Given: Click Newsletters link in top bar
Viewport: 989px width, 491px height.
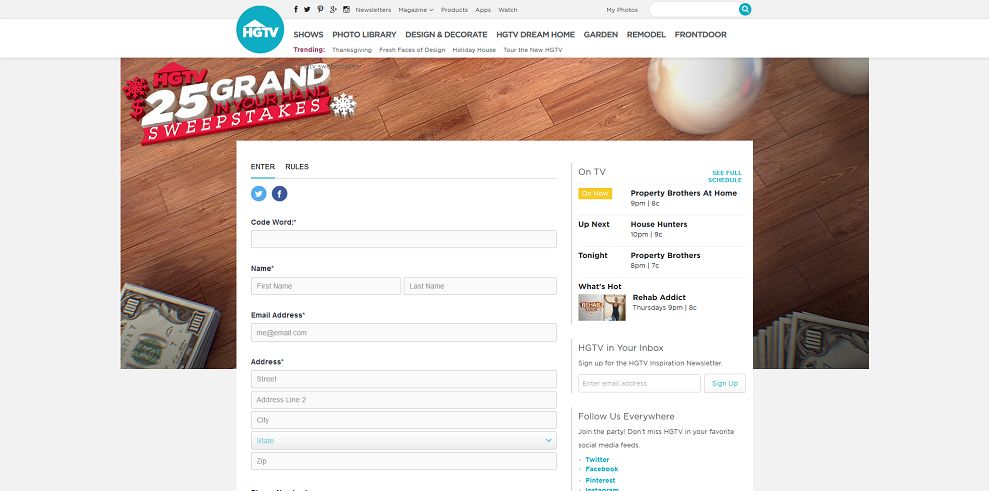Looking at the screenshot, I should tap(373, 10).
